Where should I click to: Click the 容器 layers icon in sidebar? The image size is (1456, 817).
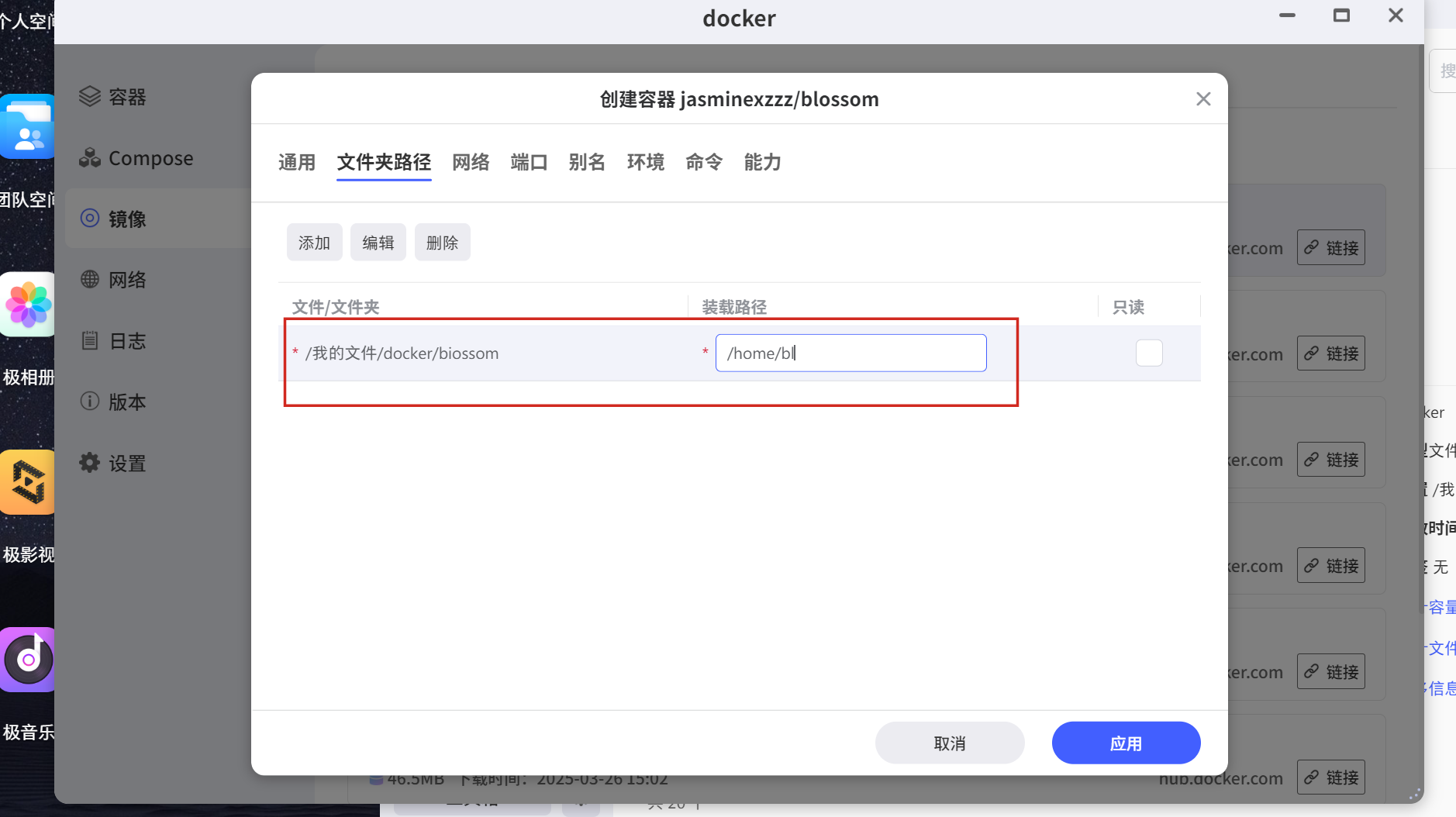[x=90, y=96]
